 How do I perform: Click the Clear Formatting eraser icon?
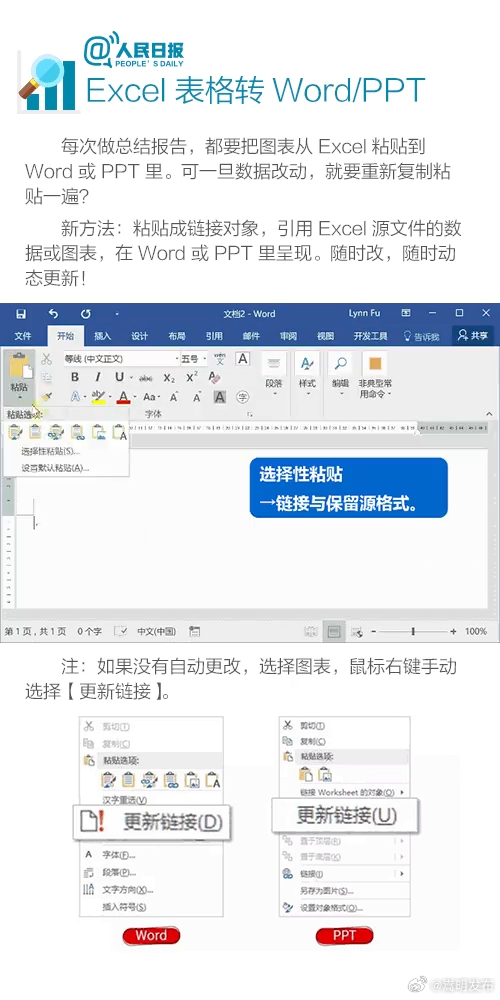[215, 378]
